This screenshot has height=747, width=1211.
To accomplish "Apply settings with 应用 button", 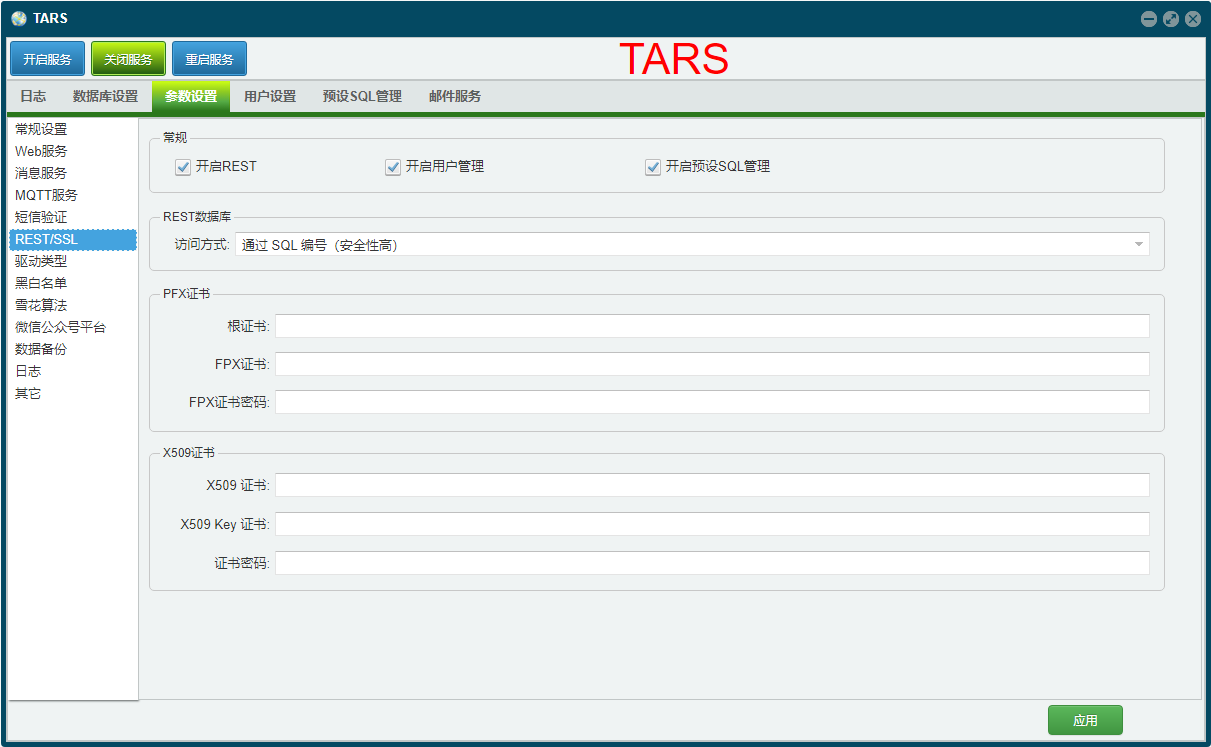I will point(1085,720).
